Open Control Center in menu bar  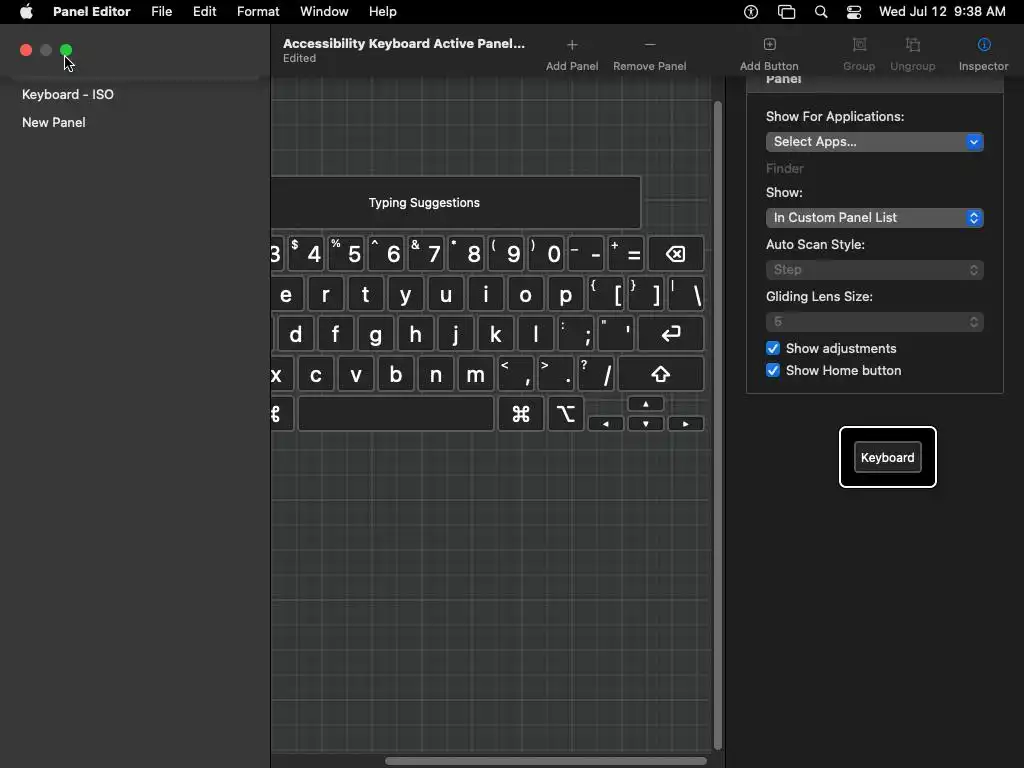click(x=854, y=12)
